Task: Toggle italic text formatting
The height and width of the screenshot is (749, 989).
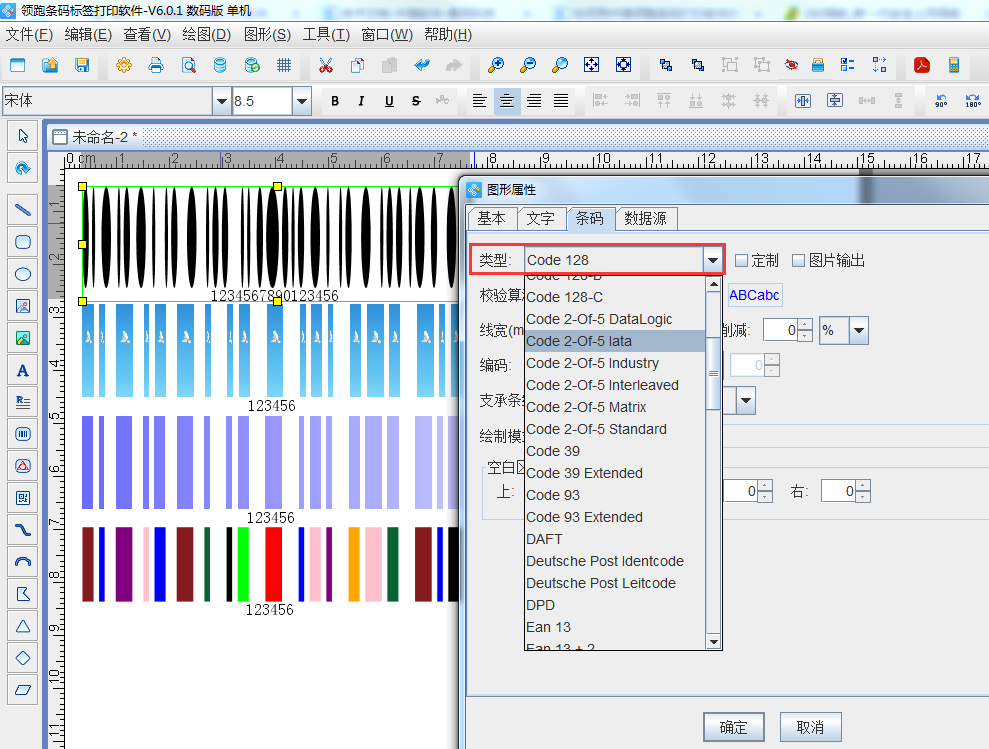Action: point(361,101)
